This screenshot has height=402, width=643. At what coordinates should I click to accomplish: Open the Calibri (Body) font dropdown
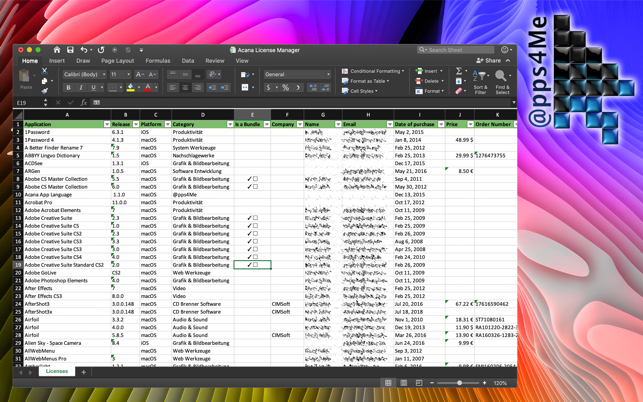click(104, 74)
